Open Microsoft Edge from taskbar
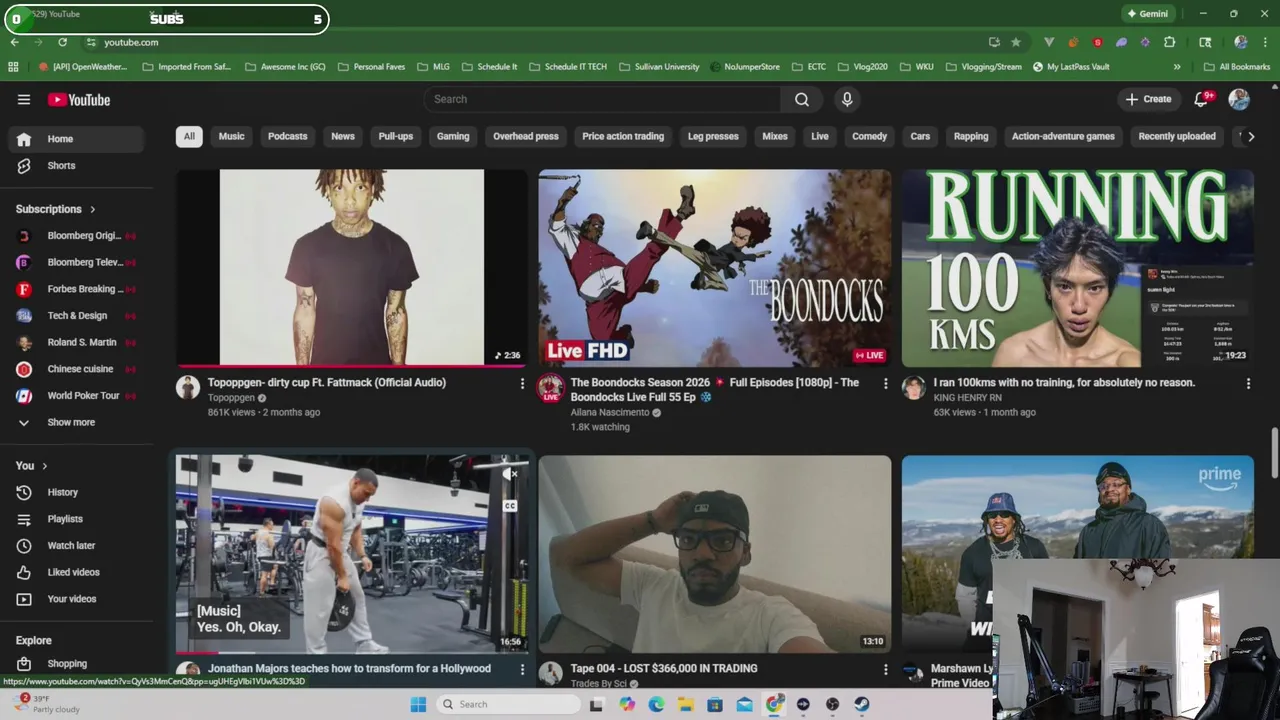1280x720 pixels. click(656, 704)
